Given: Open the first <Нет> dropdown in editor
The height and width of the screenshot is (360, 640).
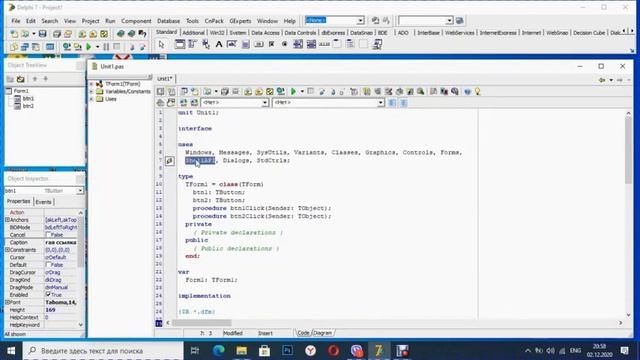Looking at the screenshot, I should click(x=264, y=102).
